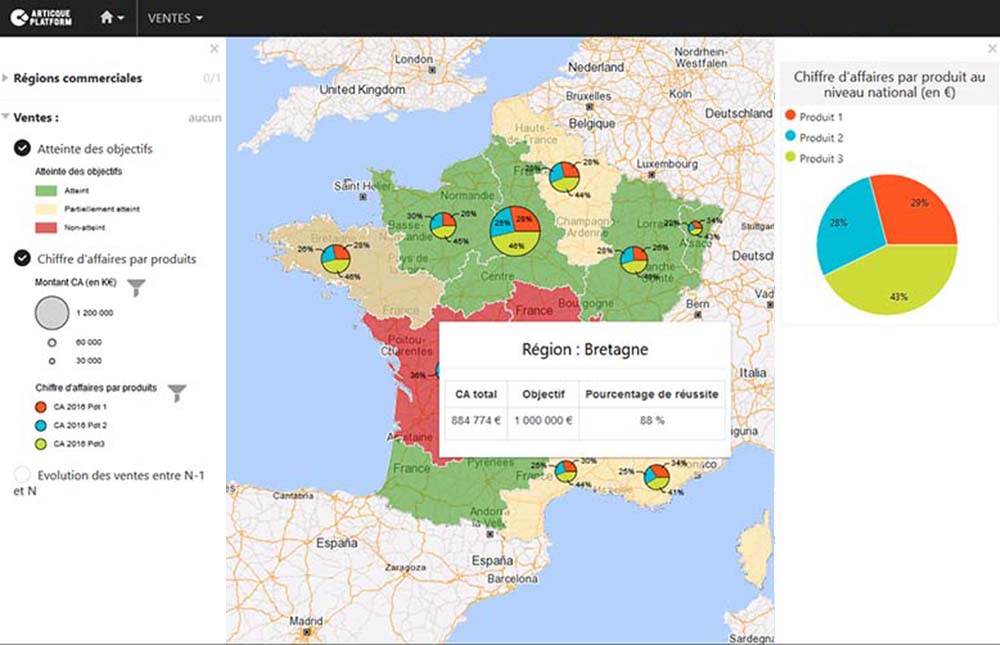Click the 88 % cell
Image resolution: width=1000 pixels, height=645 pixels.
tap(652, 420)
